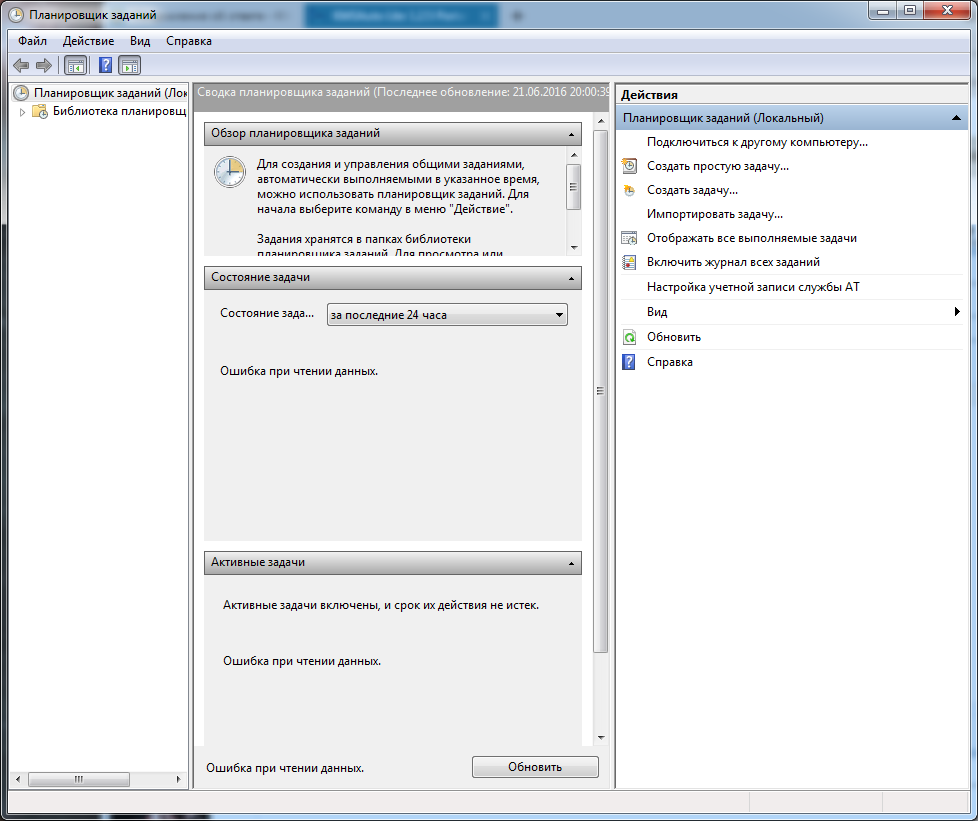Click the 'Создать задачу' icon
The height and width of the screenshot is (821, 978).
point(629,190)
